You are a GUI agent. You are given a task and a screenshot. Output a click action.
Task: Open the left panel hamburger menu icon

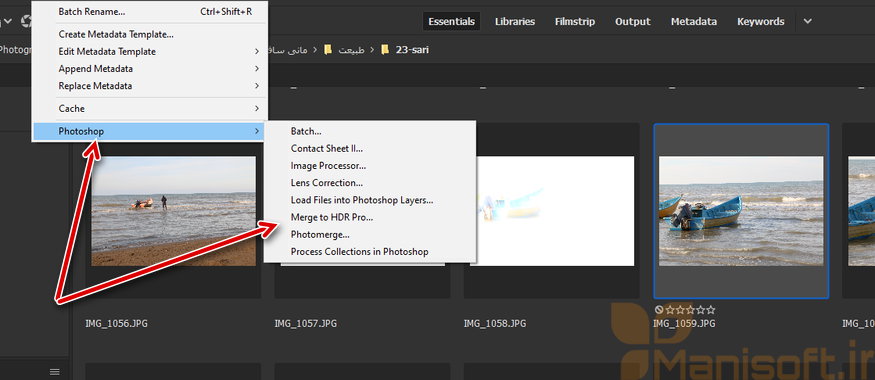tap(54, 372)
